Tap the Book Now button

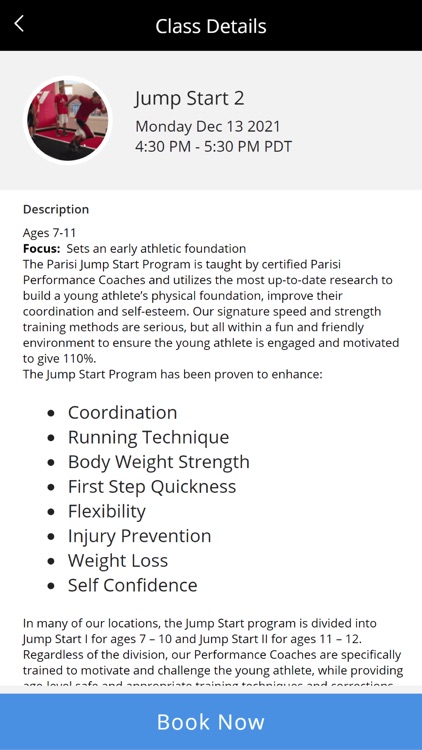(x=211, y=722)
